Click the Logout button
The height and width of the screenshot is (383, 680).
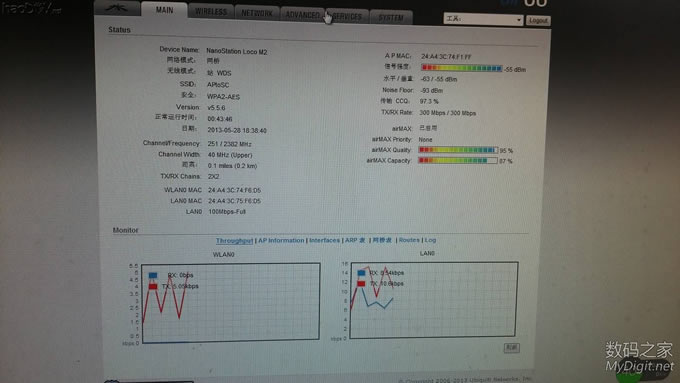[x=538, y=20]
